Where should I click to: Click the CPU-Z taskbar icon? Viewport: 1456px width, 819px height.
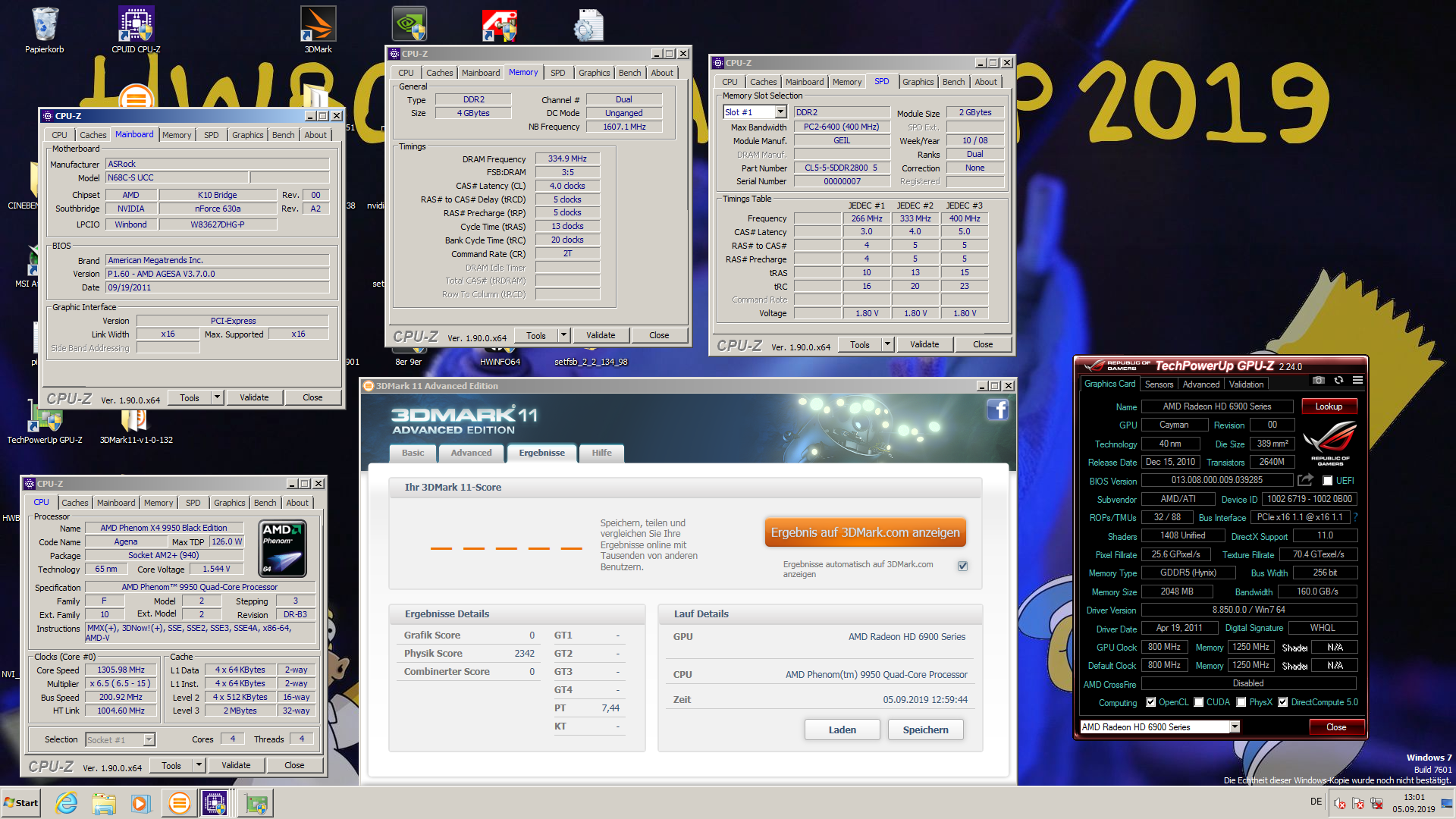pyautogui.click(x=215, y=803)
